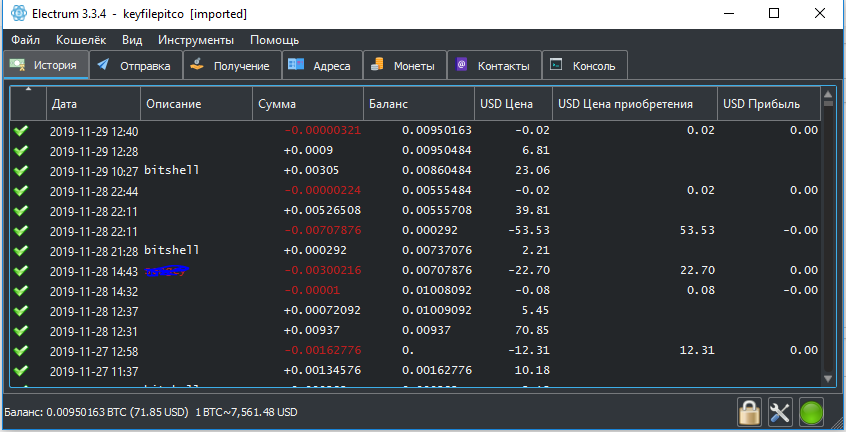Sort by the Сумма column header
The width and height of the screenshot is (846, 432).
point(308,104)
